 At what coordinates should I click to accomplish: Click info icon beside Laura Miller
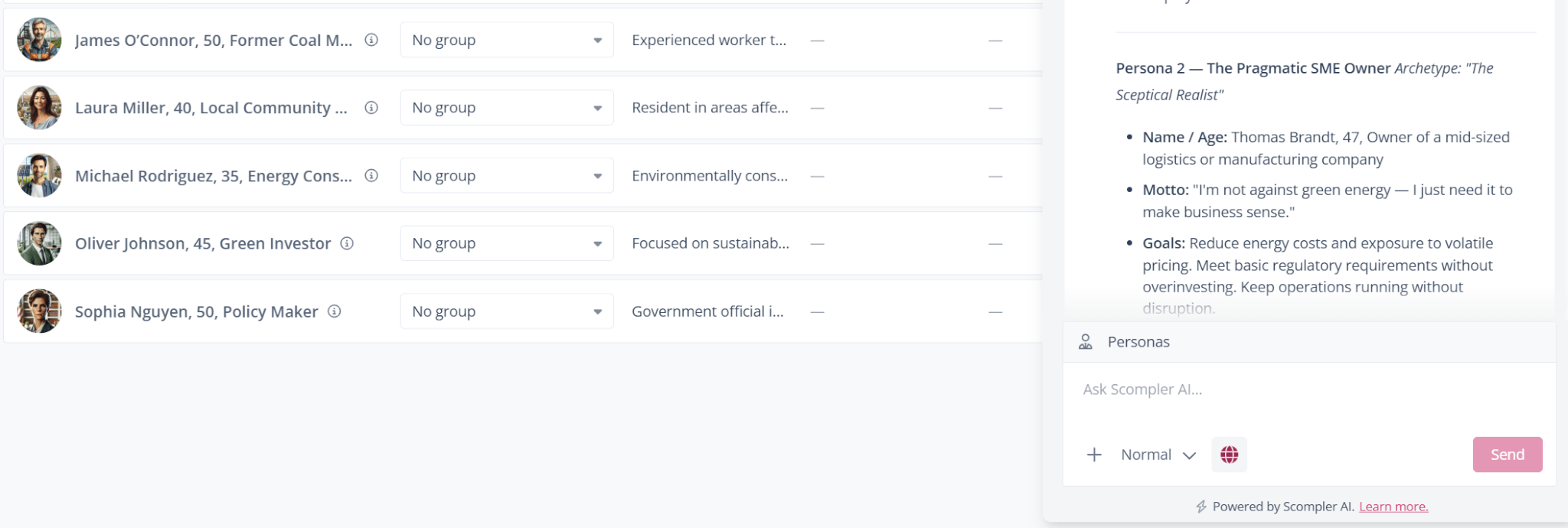[371, 108]
